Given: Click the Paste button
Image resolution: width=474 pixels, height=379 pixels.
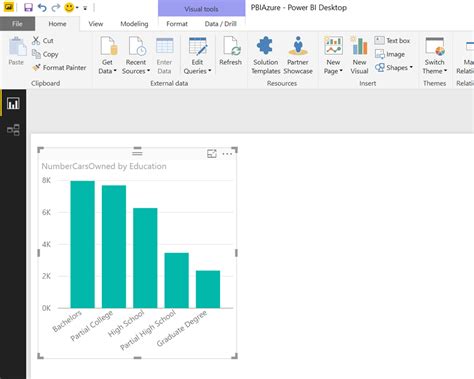Looking at the screenshot, I should [x=16, y=51].
